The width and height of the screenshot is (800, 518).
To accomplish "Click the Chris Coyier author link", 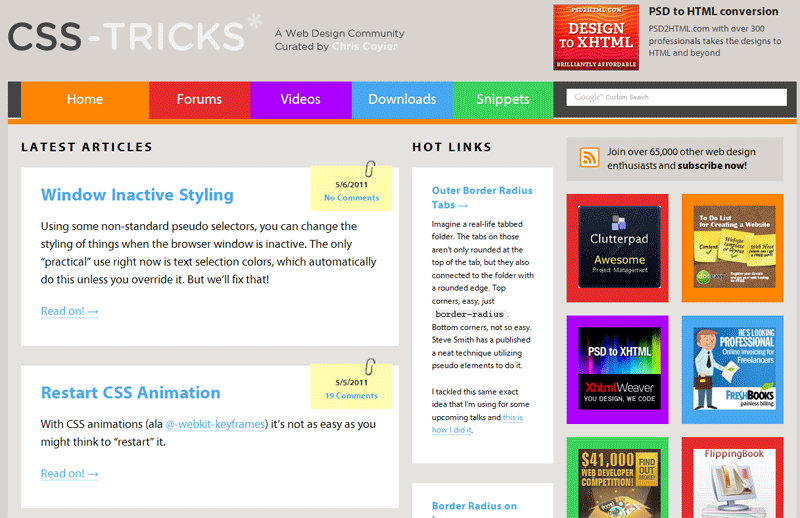I will (365, 46).
